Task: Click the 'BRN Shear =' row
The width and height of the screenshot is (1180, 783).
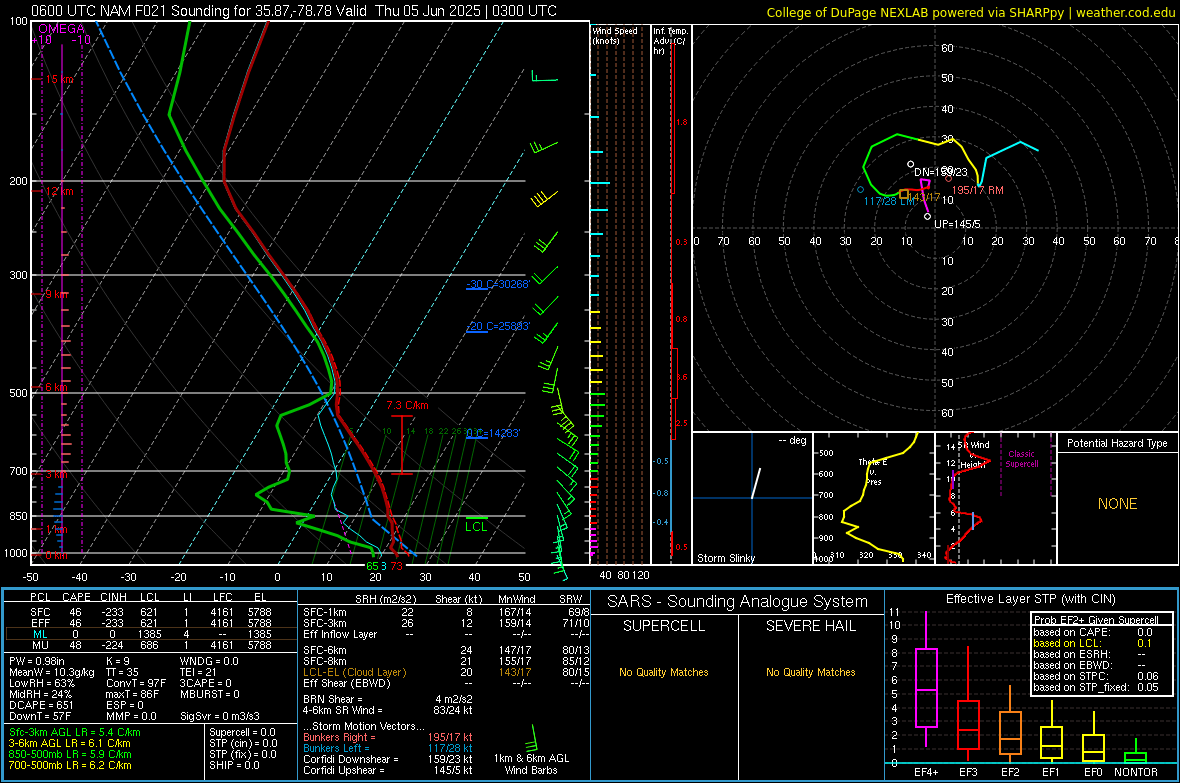Action: [388, 699]
